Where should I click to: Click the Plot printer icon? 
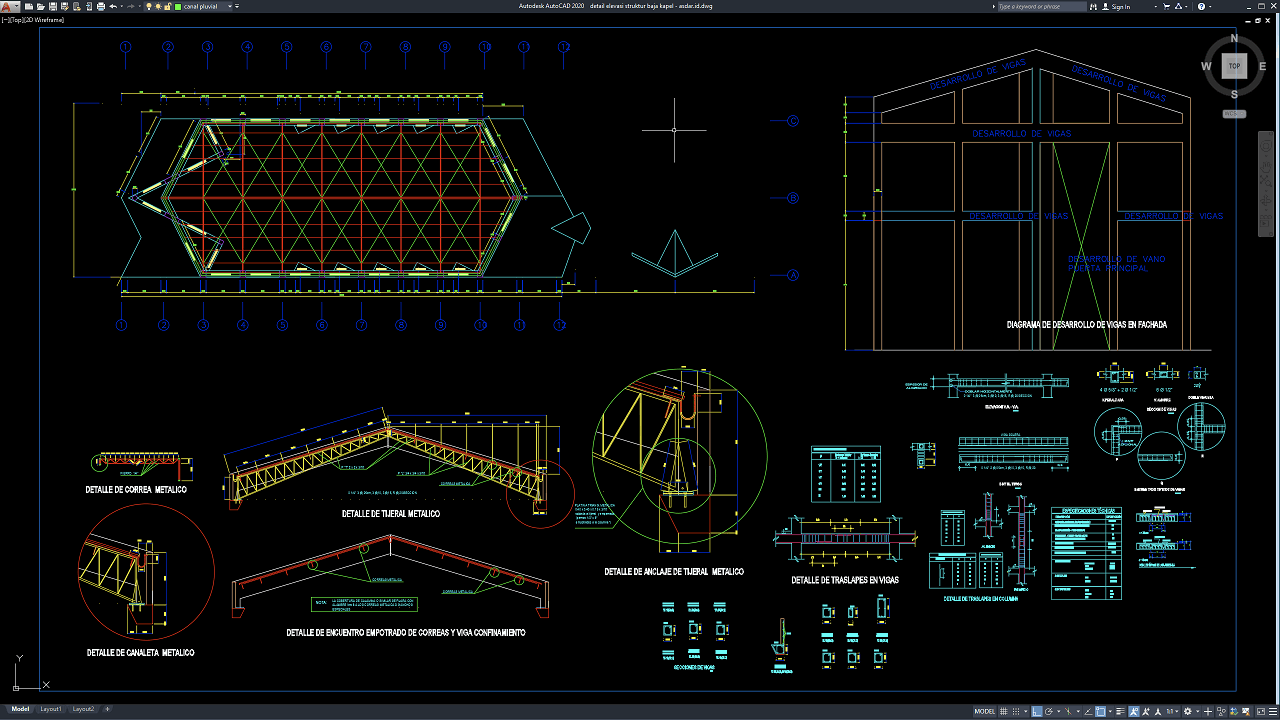coord(101,6)
